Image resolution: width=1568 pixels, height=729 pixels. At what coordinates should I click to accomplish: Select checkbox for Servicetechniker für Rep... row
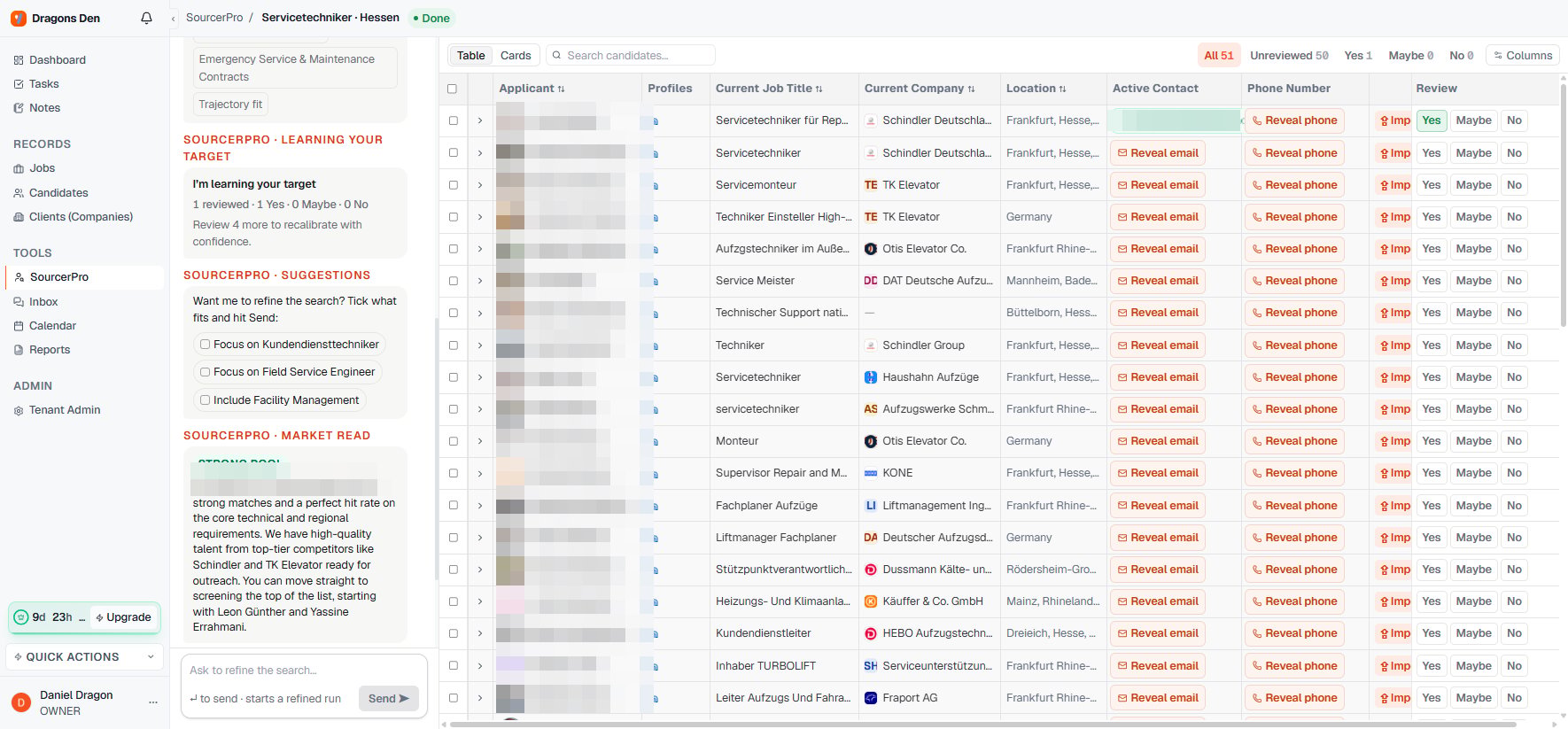click(454, 120)
